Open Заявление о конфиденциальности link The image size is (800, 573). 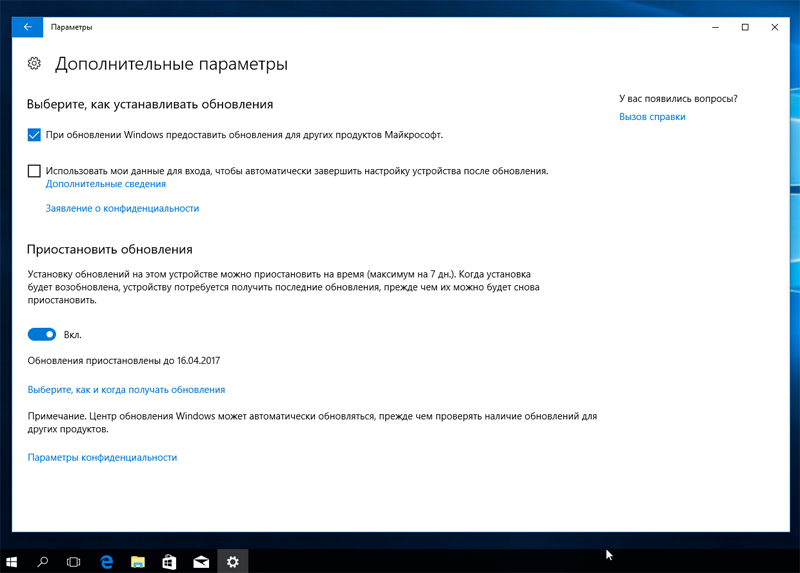(122, 208)
